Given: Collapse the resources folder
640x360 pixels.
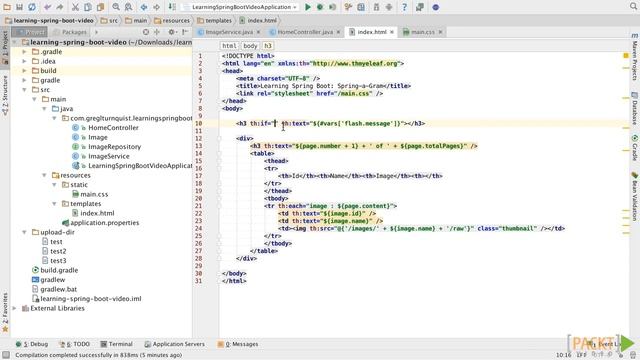Looking at the screenshot, I should tap(44, 175).
